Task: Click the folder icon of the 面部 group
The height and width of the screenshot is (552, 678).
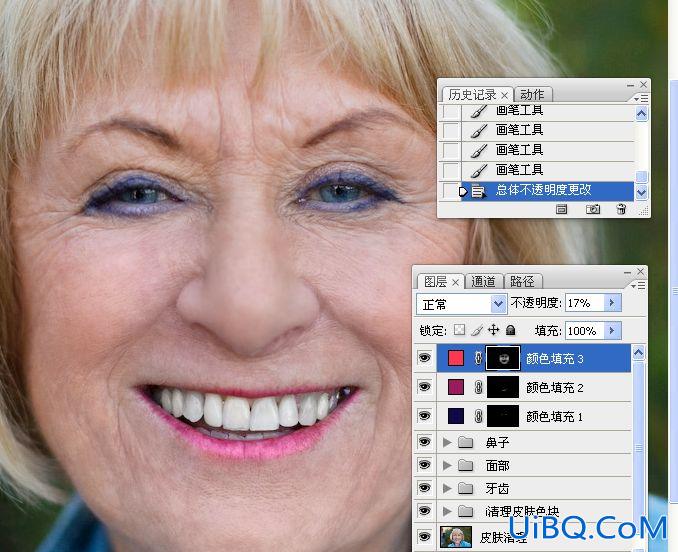Action: (466, 465)
